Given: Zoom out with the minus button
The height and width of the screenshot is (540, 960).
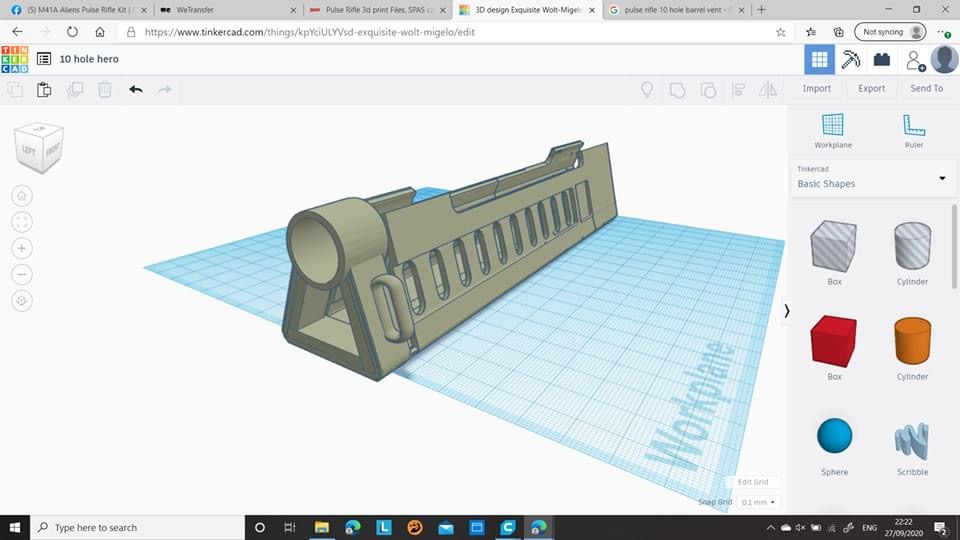Looking at the screenshot, I should tap(22, 274).
